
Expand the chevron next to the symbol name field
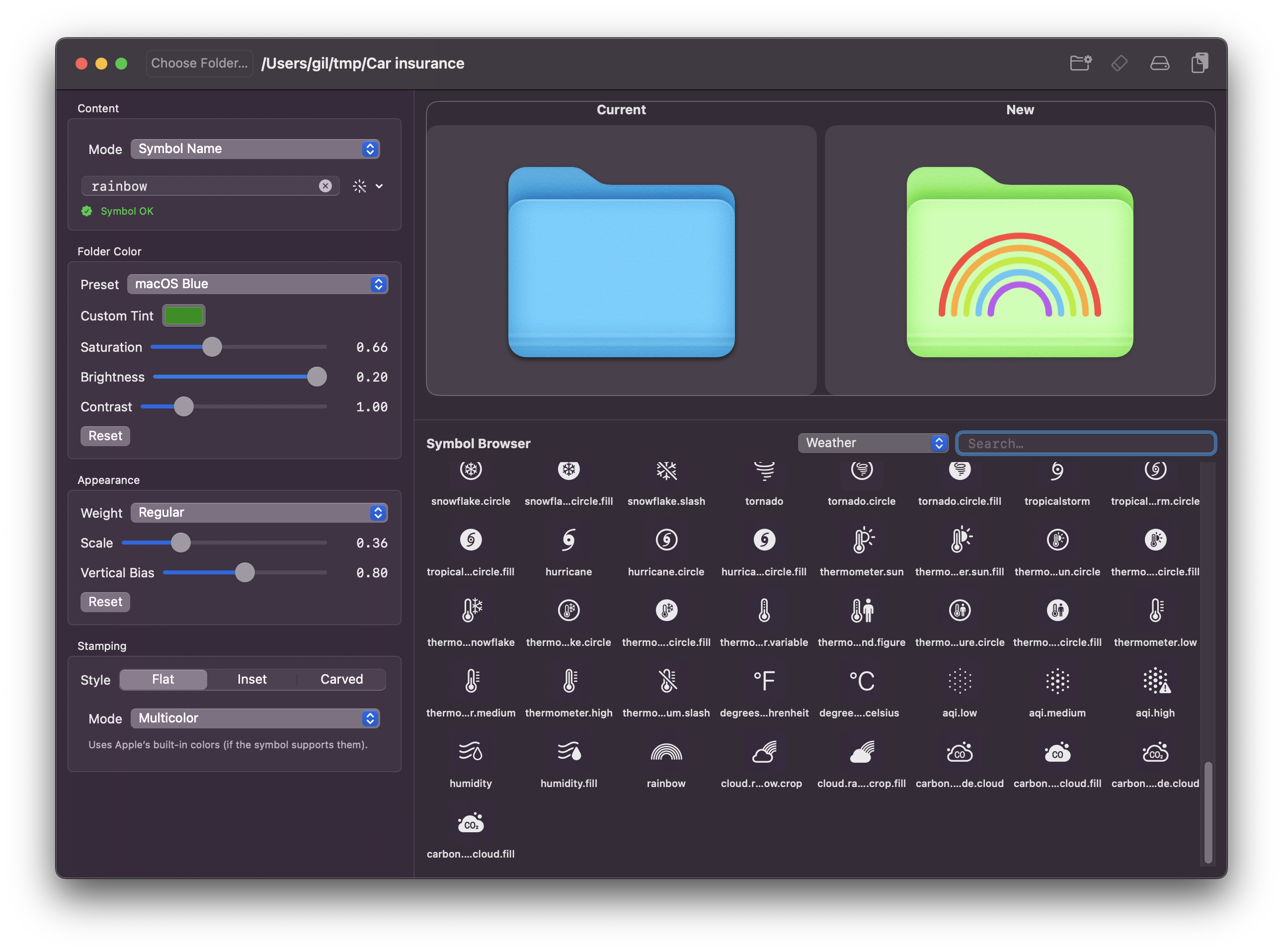379,185
